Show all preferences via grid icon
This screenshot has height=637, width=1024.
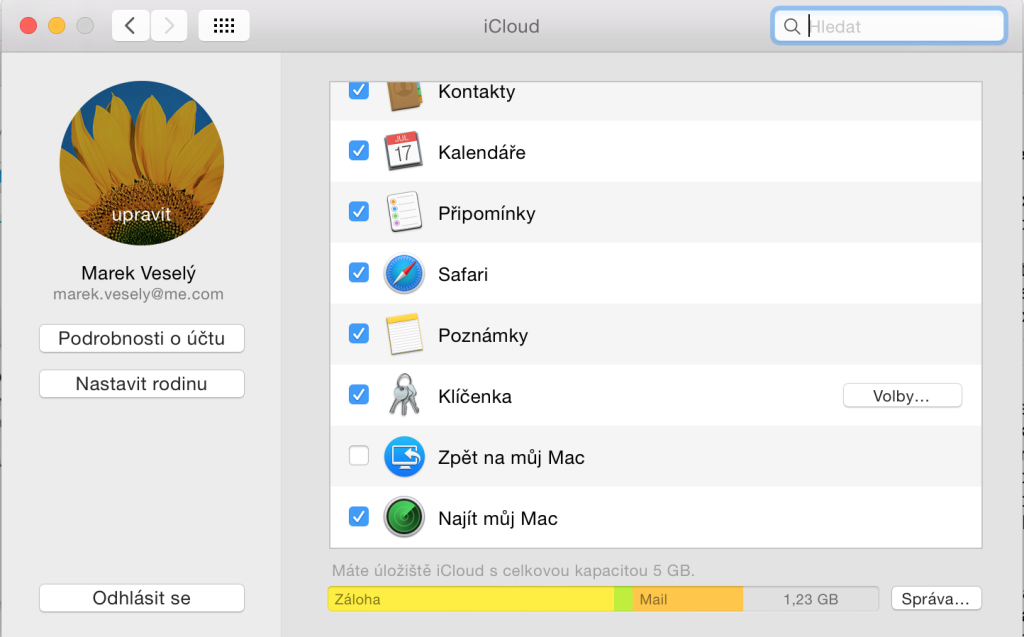point(224,26)
